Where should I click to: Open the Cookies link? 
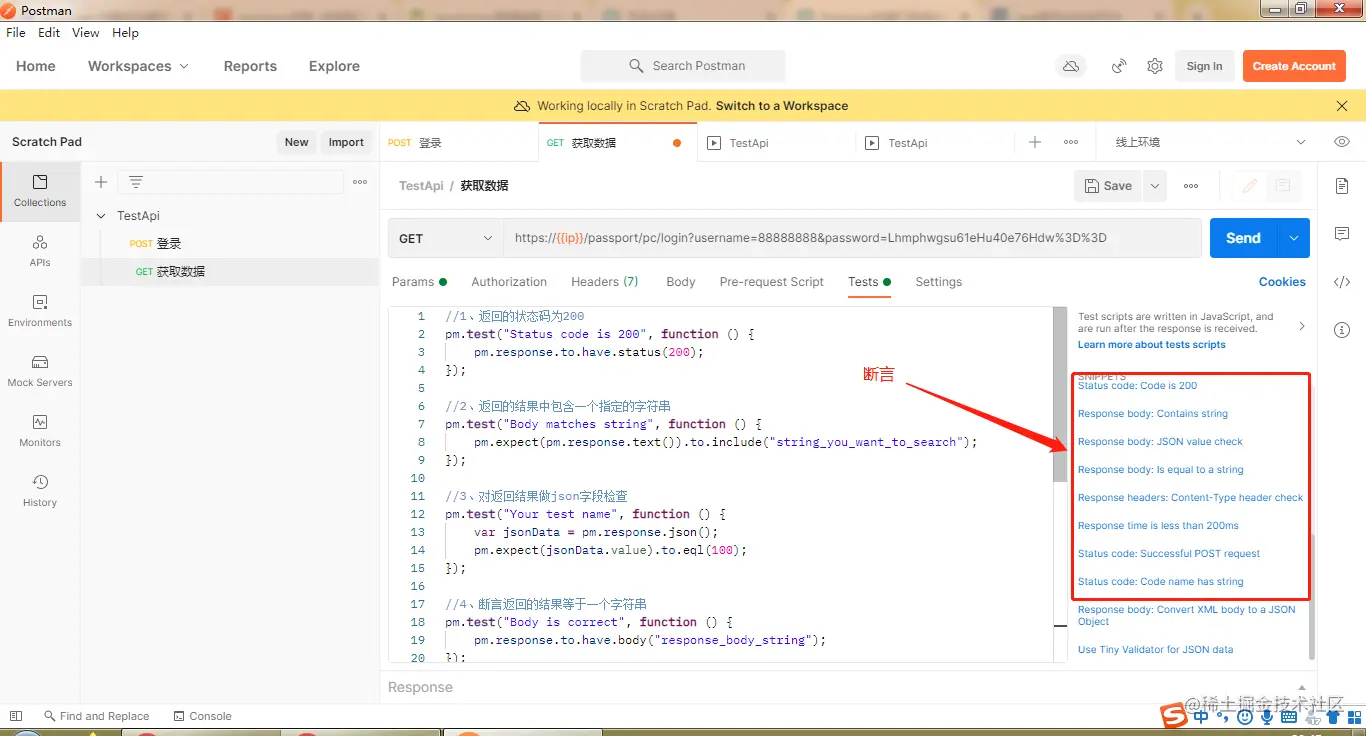[x=1282, y=282]
